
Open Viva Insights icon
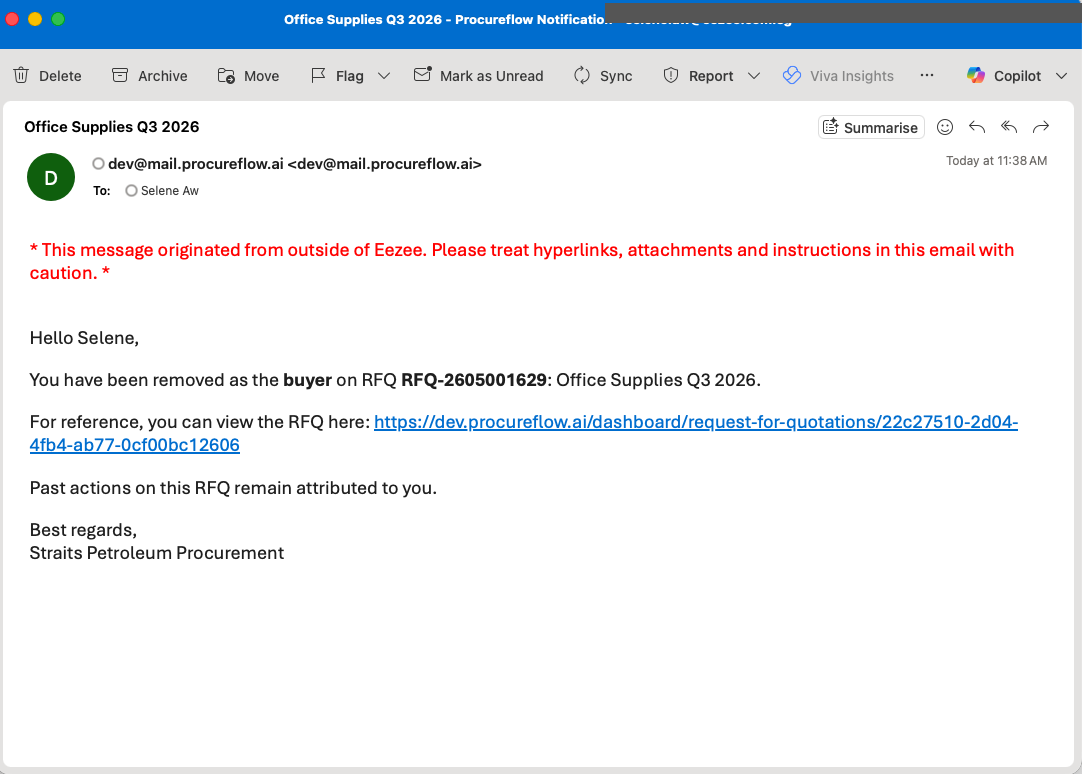click(x=791, y=75)
